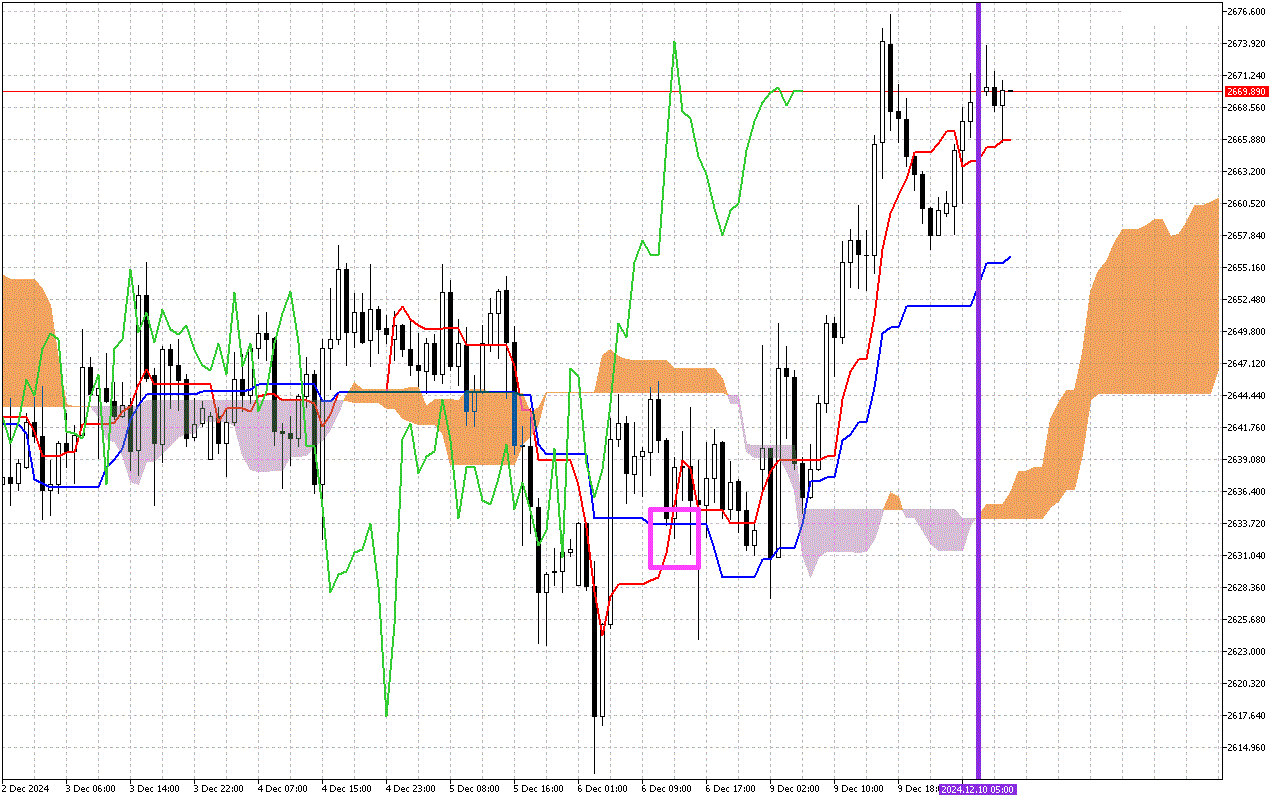Pick the 3 Dec 22:00 time label

(x=218, y=789)
